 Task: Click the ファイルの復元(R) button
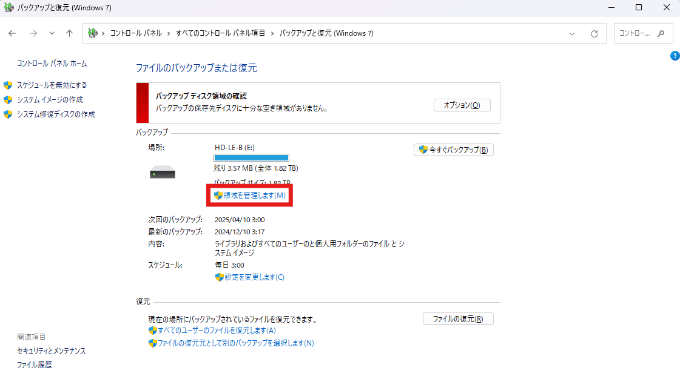[x=458, y=319]
